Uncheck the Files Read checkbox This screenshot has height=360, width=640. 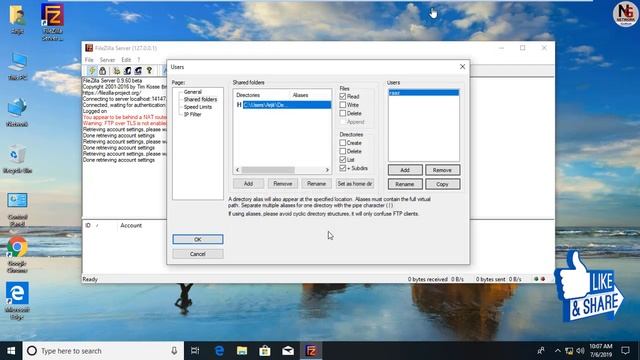[x=342, y=96]
